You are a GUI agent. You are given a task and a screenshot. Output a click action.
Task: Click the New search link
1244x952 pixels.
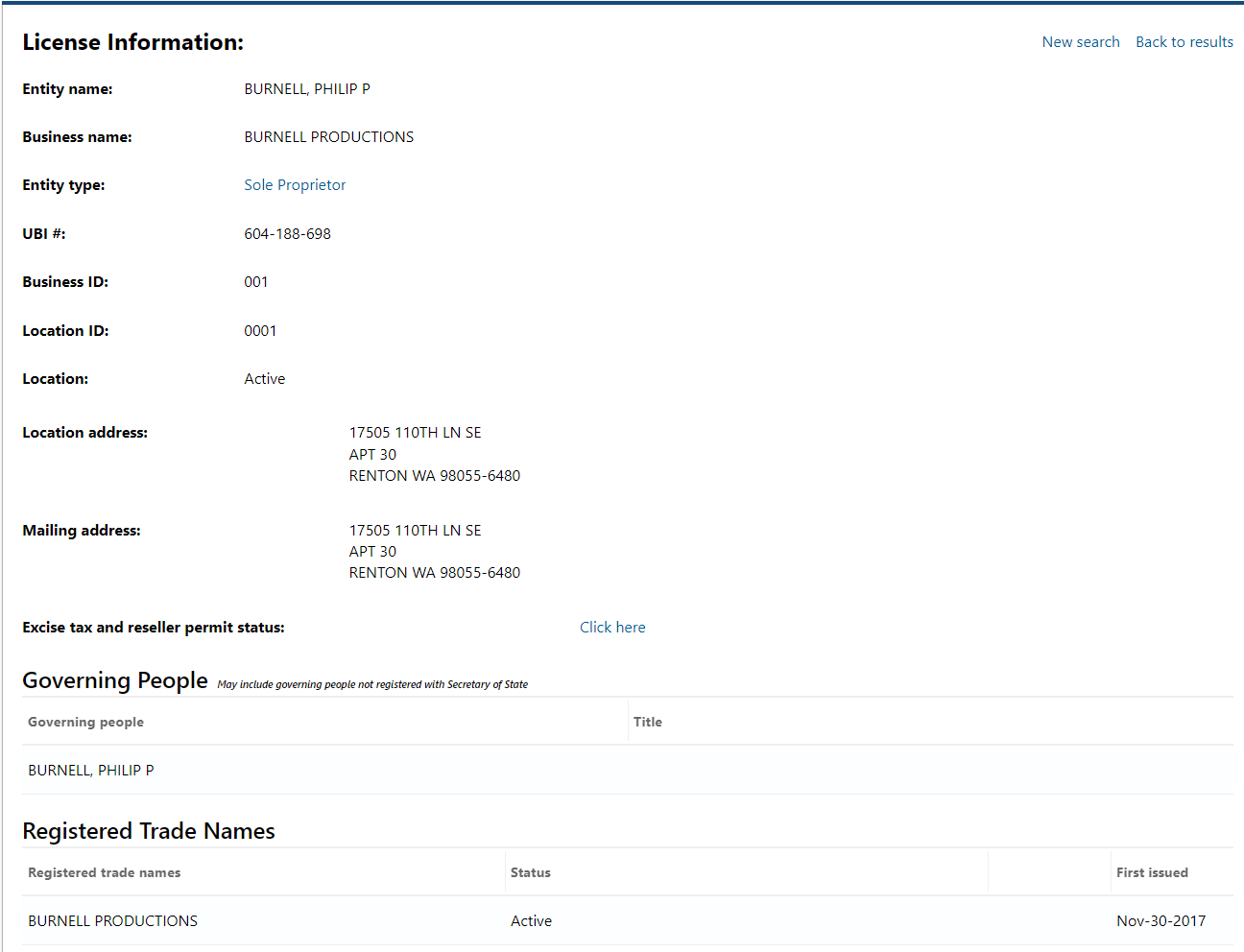tap(1081, 42)
